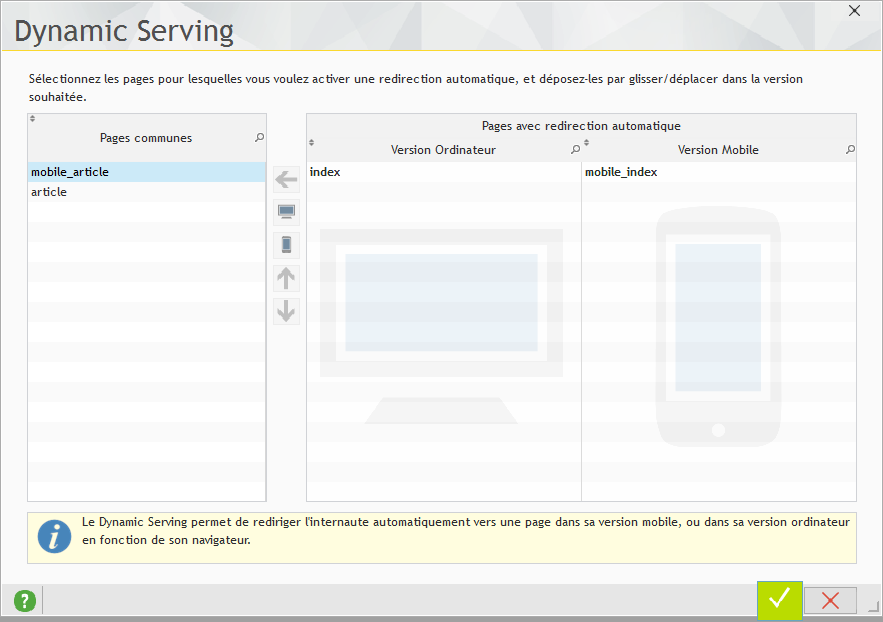Viewport: 883px width, 622px height.
Task: Click the move down arrow button
Action: tap(286, 311)
